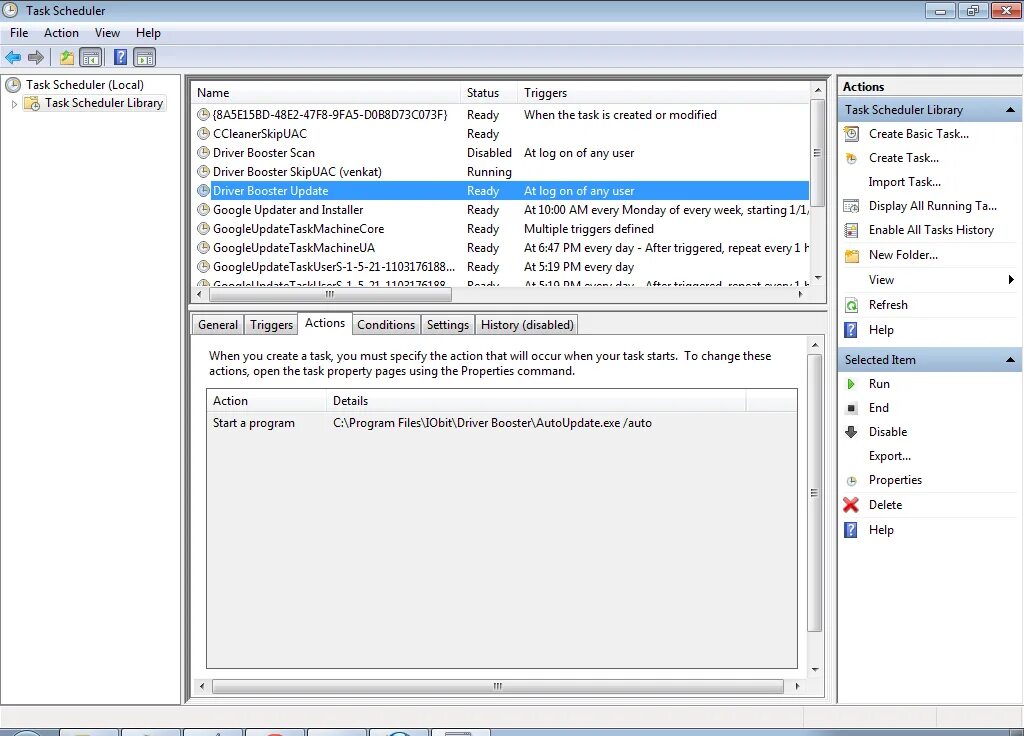Click the red Delete X icon
Viewport: 1024px width, 736px height.
tap(851, 505)
